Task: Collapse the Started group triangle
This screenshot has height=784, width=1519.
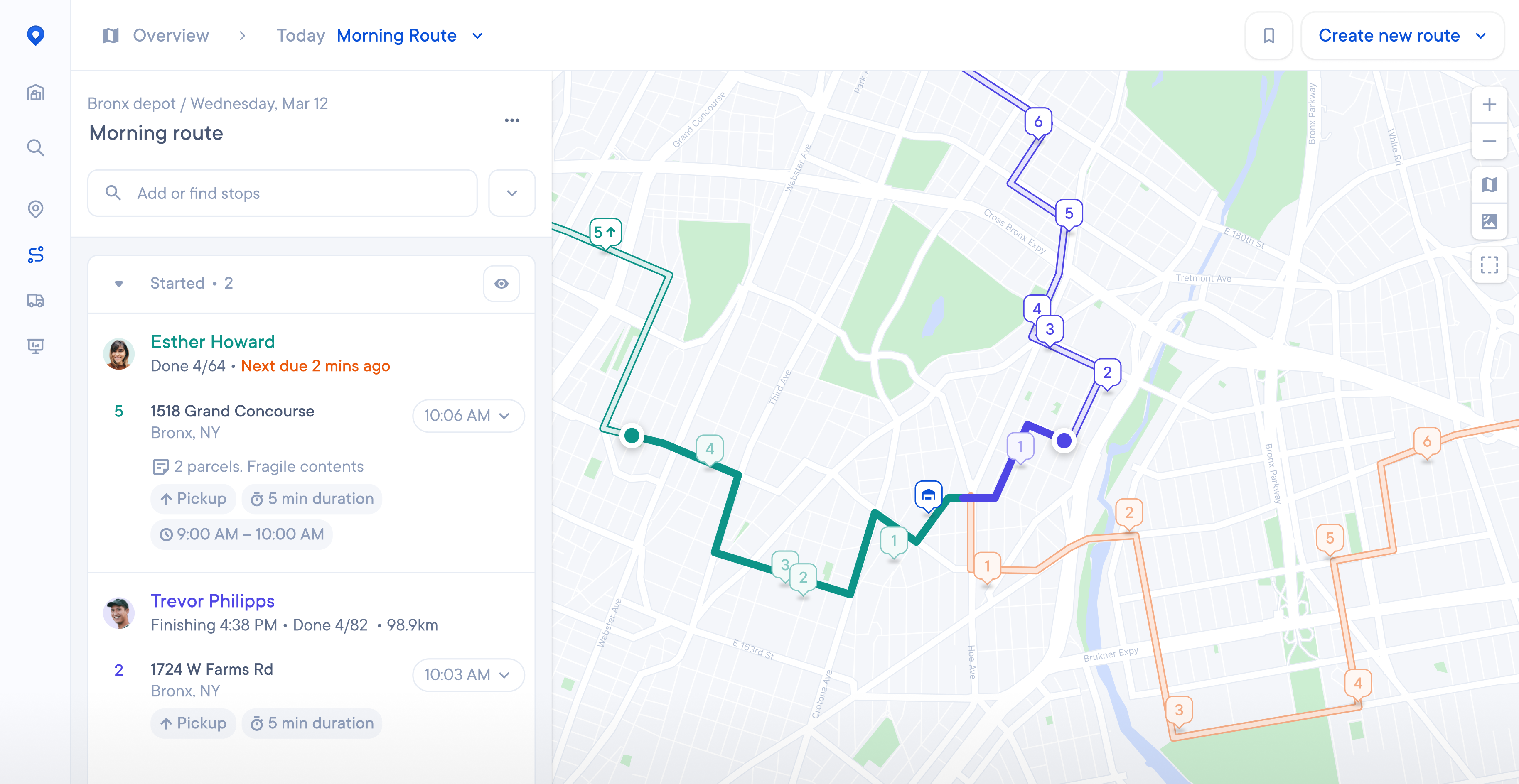Action: [119, 284]
